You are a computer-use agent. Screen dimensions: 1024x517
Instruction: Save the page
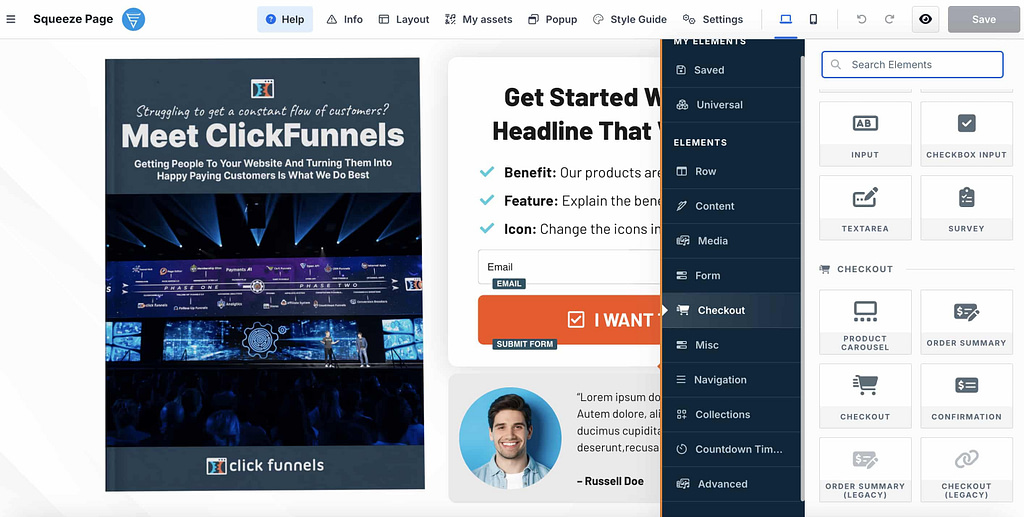click(984, 20)
